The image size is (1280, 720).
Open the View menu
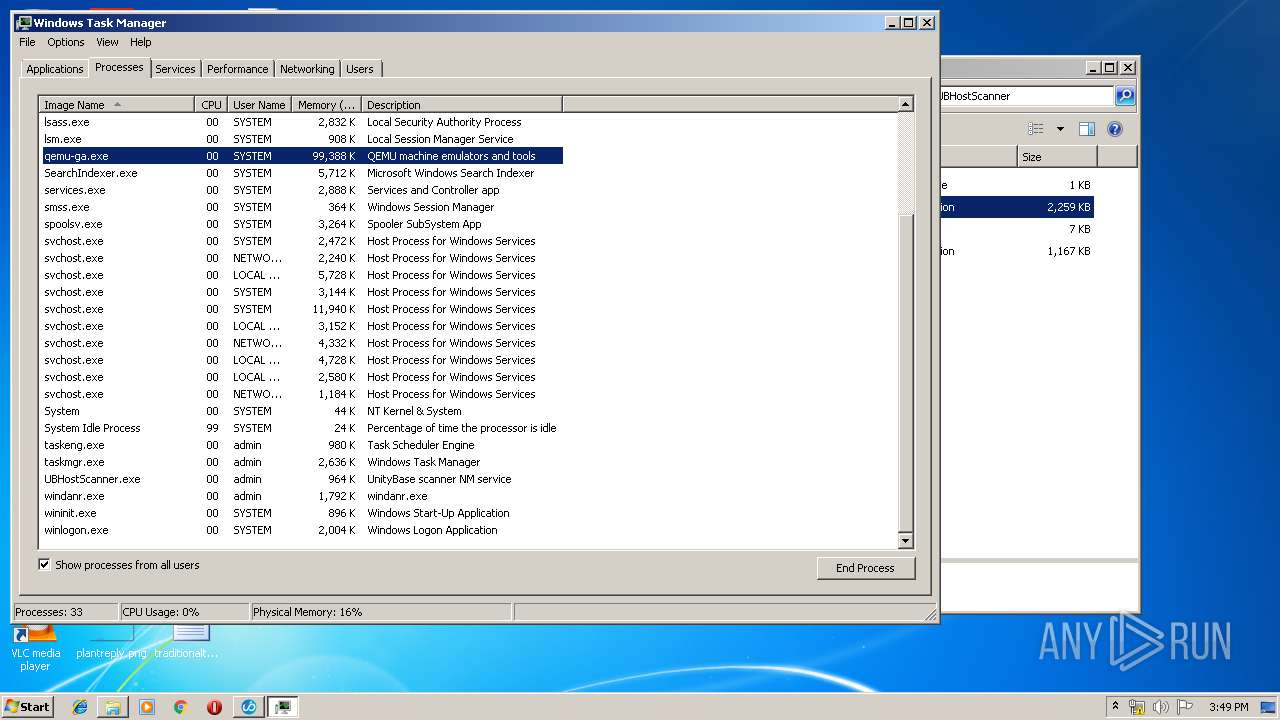[x=107, y=42]
